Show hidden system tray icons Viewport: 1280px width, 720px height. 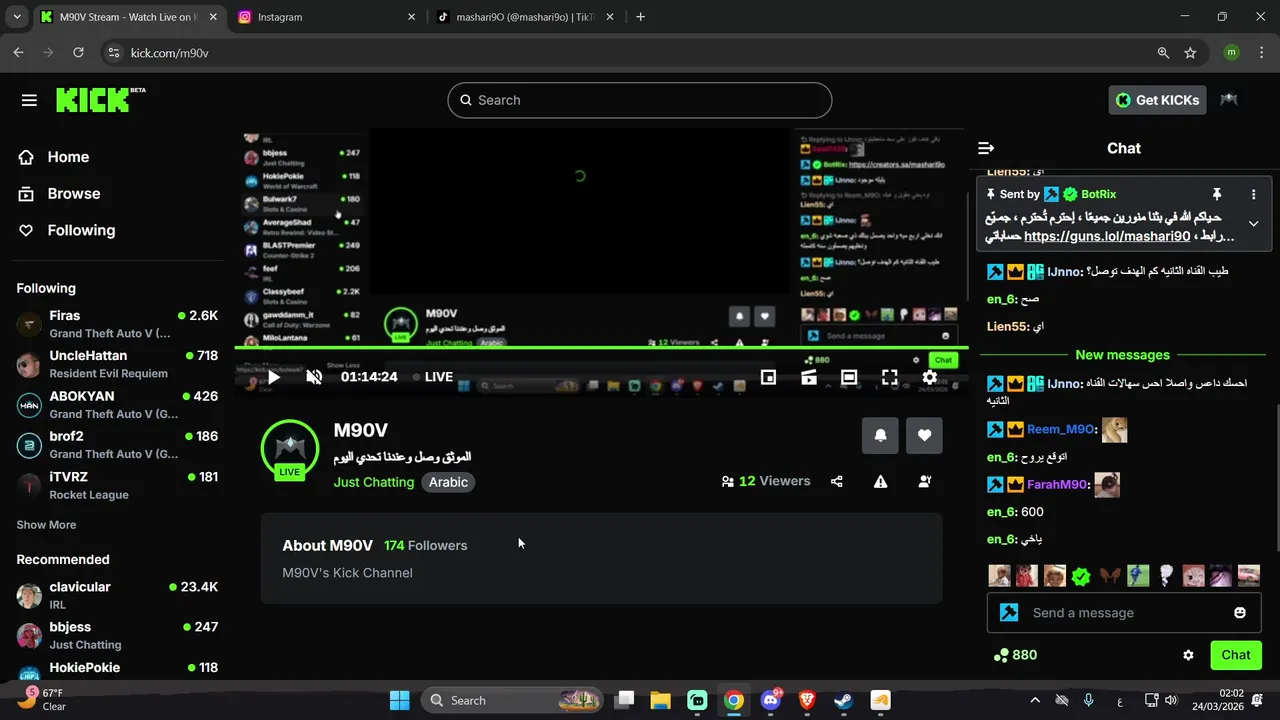[1035, 700]
